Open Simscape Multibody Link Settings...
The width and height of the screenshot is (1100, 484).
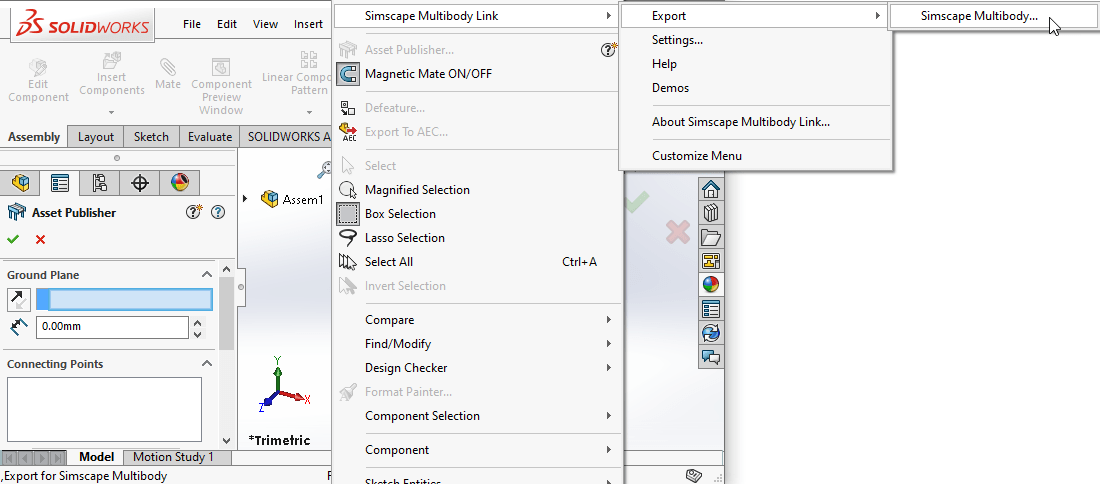678,40
